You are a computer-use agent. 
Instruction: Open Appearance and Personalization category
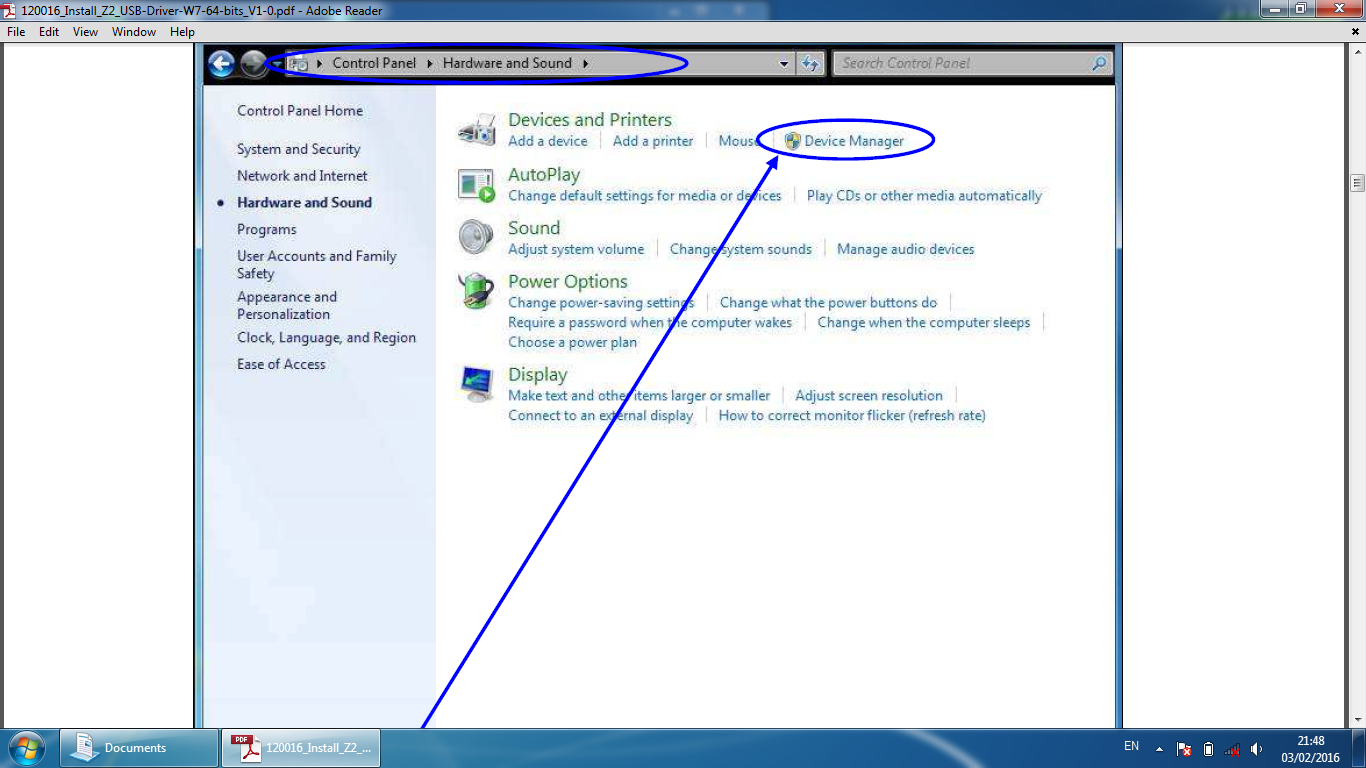[287, 305]
